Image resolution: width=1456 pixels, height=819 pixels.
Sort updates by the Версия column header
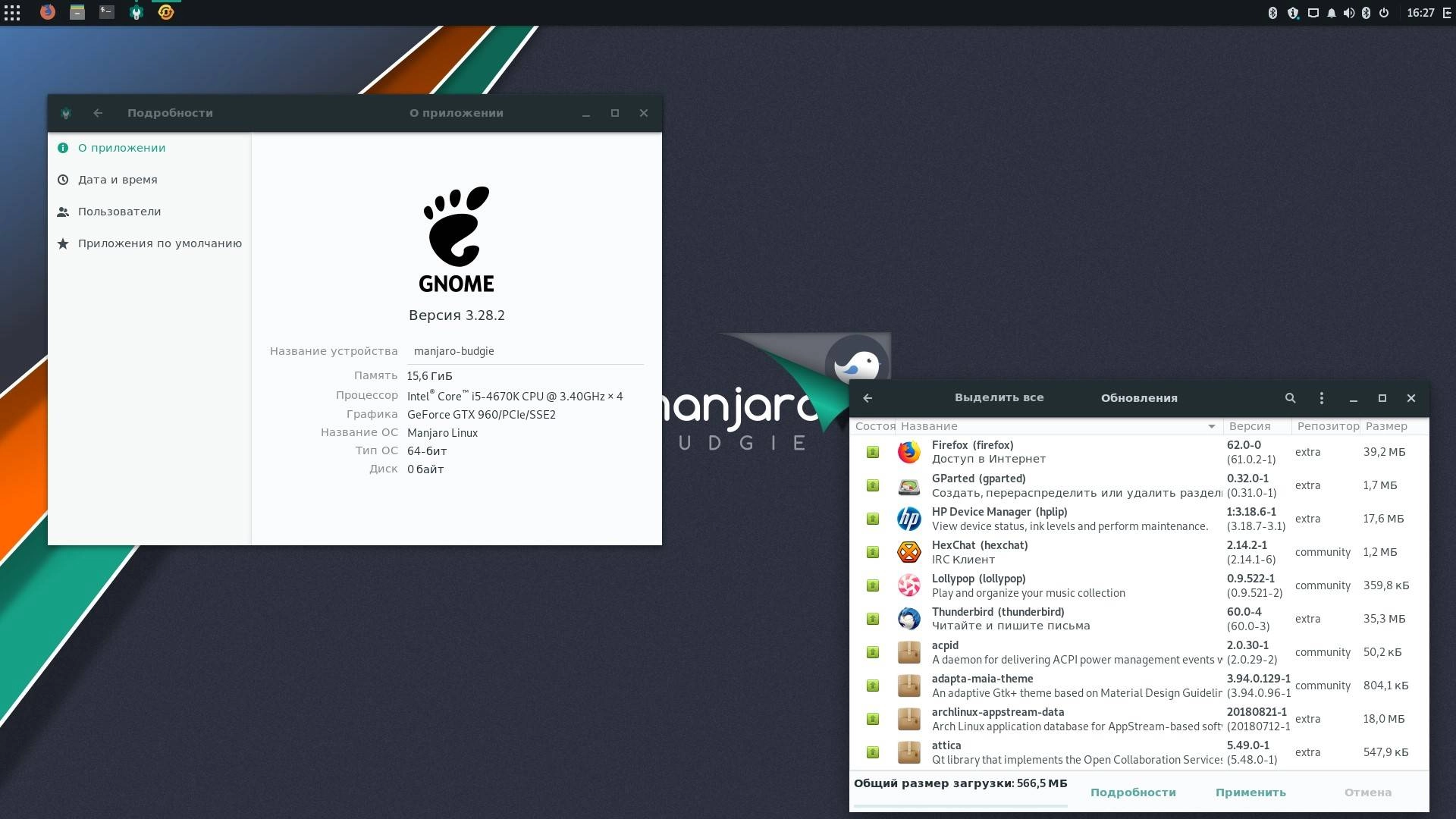(x=1257, y=426)
